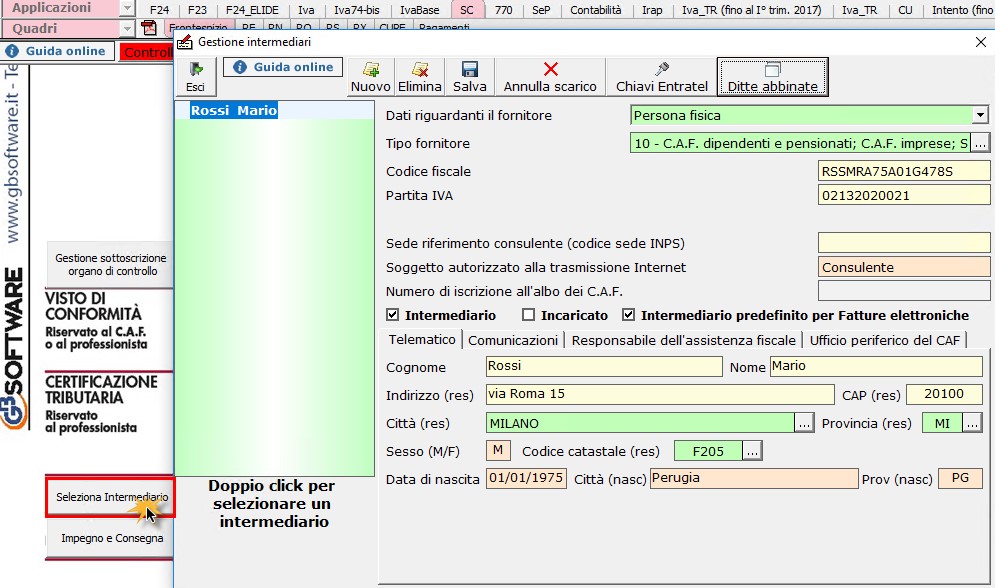Click the Codice fiscale input field
The width and height of the screenshot is (995, 588).
coord(903,171)
